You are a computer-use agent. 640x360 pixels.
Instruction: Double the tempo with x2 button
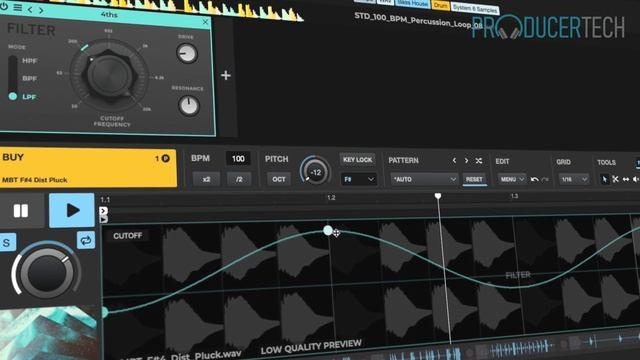[206, 179]
